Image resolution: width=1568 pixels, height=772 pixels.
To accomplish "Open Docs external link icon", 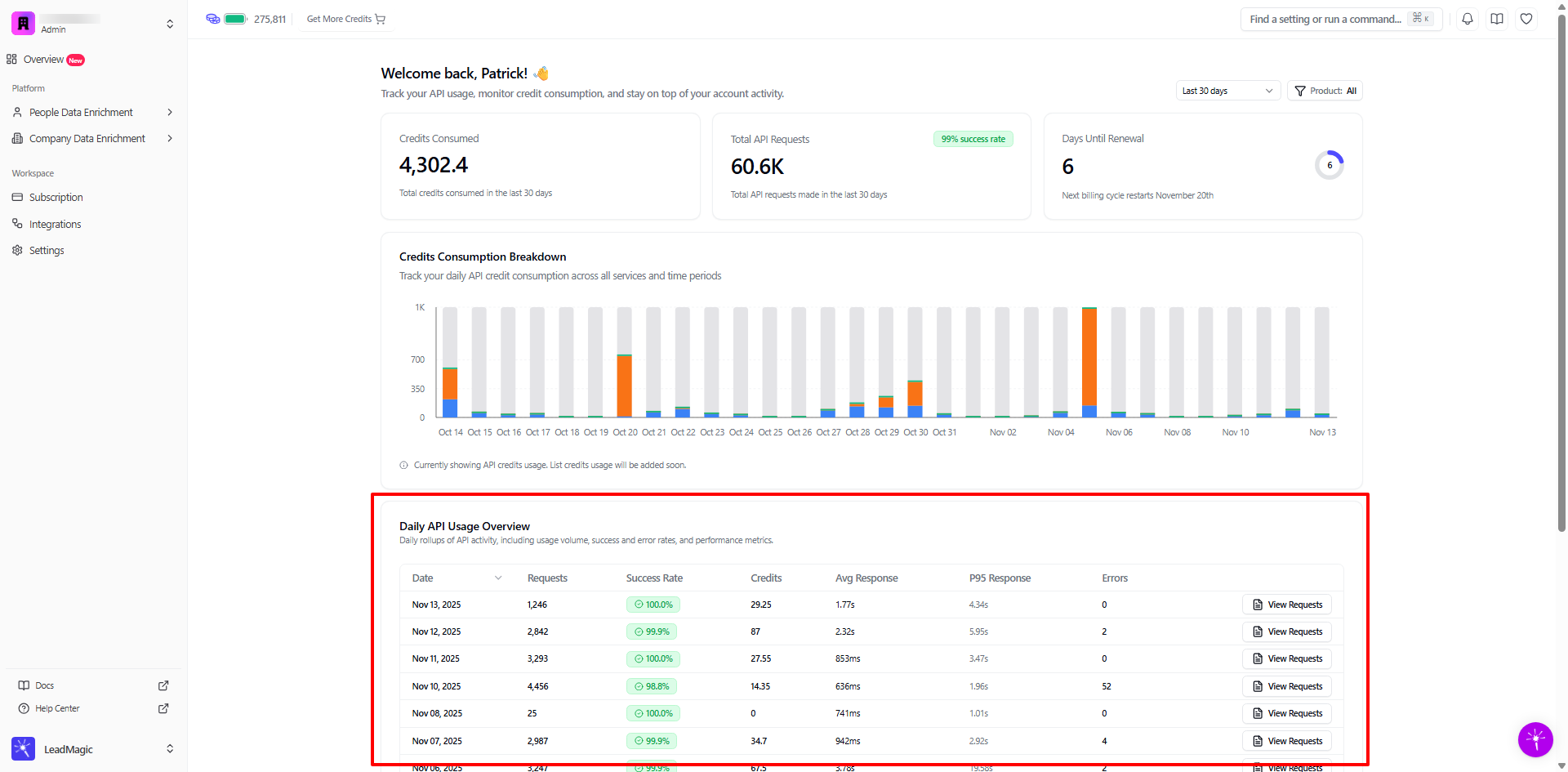I will point(163,685).
